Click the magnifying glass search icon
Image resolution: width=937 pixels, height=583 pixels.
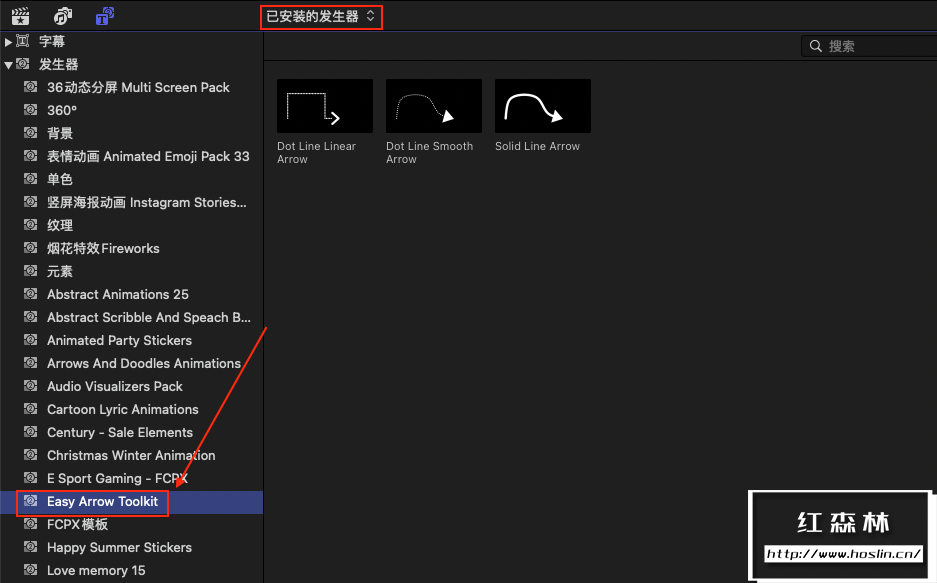[815, 46]
